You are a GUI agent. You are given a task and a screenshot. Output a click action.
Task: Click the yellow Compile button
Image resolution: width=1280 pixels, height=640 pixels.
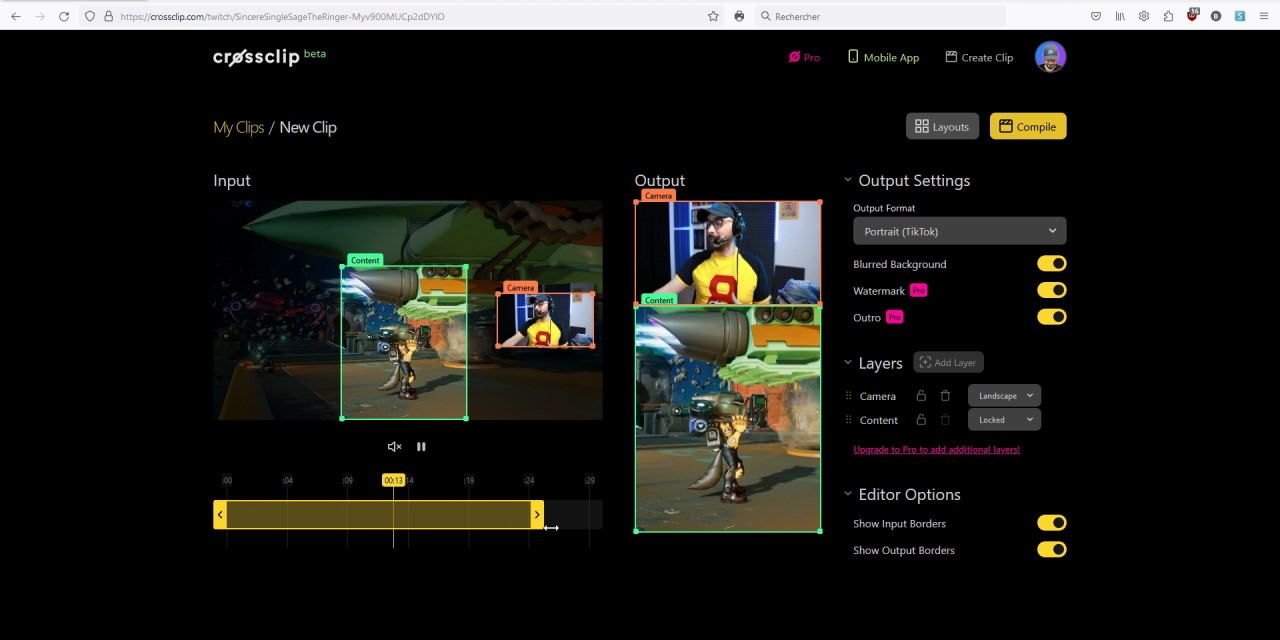tap(1027, 126)
